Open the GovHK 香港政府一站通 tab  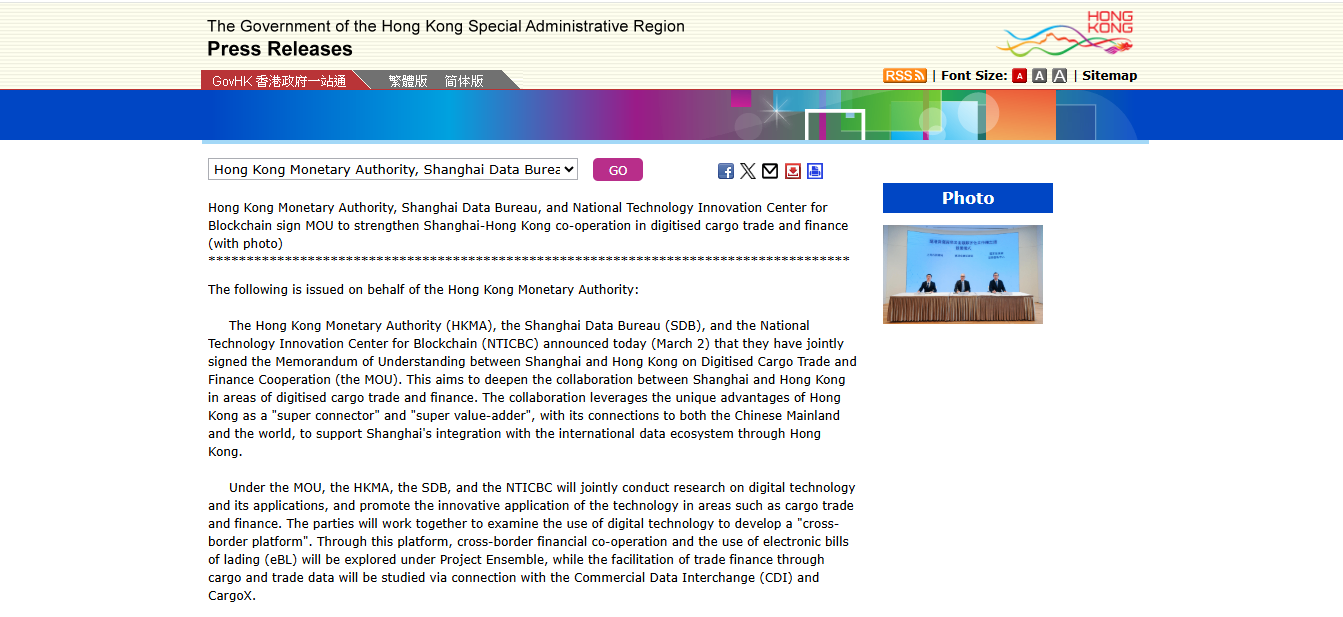point(279,81)
